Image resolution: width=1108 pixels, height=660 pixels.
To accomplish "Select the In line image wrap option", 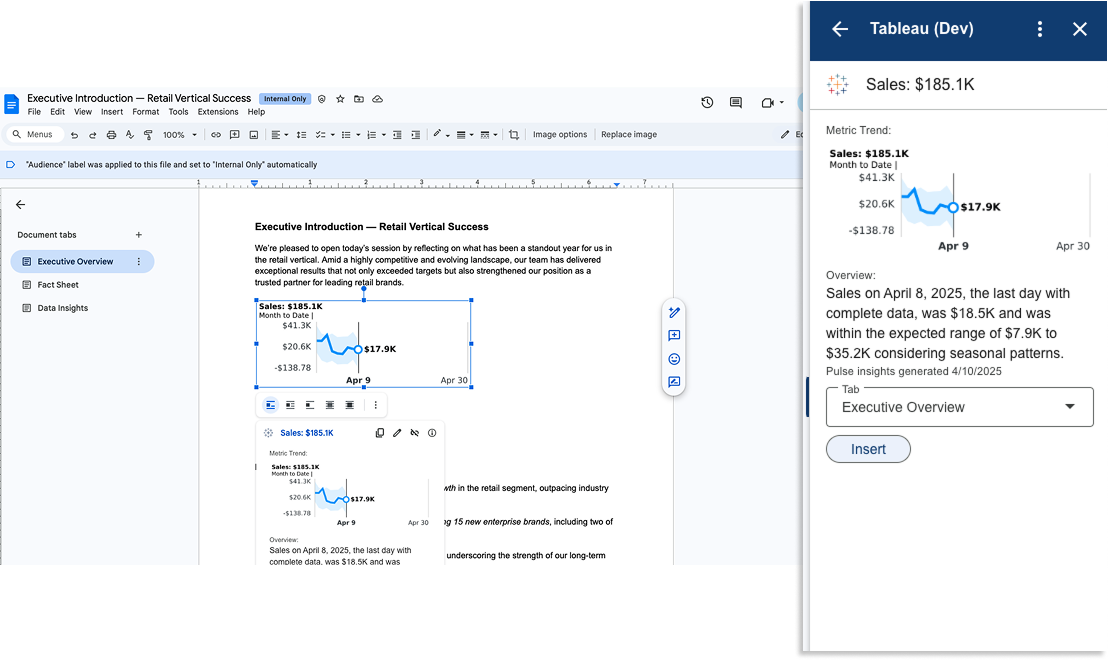I will pos(270,405).
